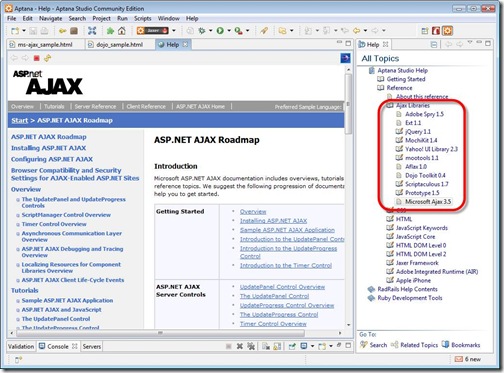The height and width of the screenshot is (373, 504).
Task: Open the Debug icon dropdown arrow
Action: [x=210, y=31]
